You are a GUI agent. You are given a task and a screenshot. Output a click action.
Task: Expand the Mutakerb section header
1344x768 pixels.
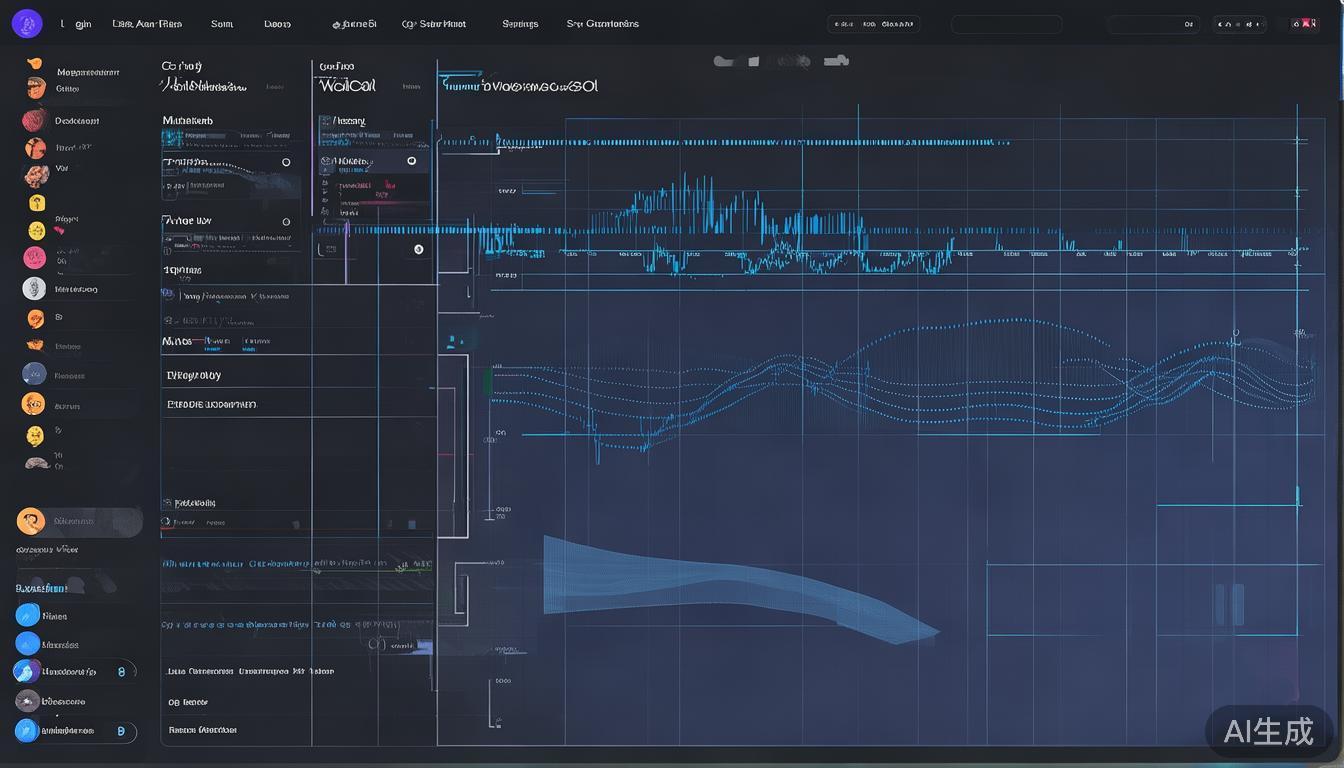[x=188, y=121]
